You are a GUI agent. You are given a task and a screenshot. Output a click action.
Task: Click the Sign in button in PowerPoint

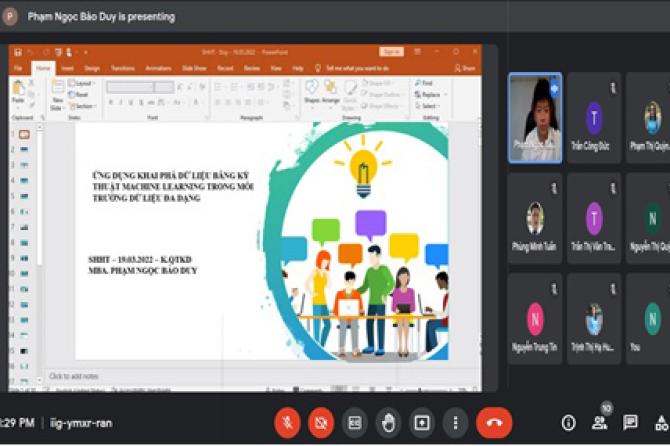391,52
